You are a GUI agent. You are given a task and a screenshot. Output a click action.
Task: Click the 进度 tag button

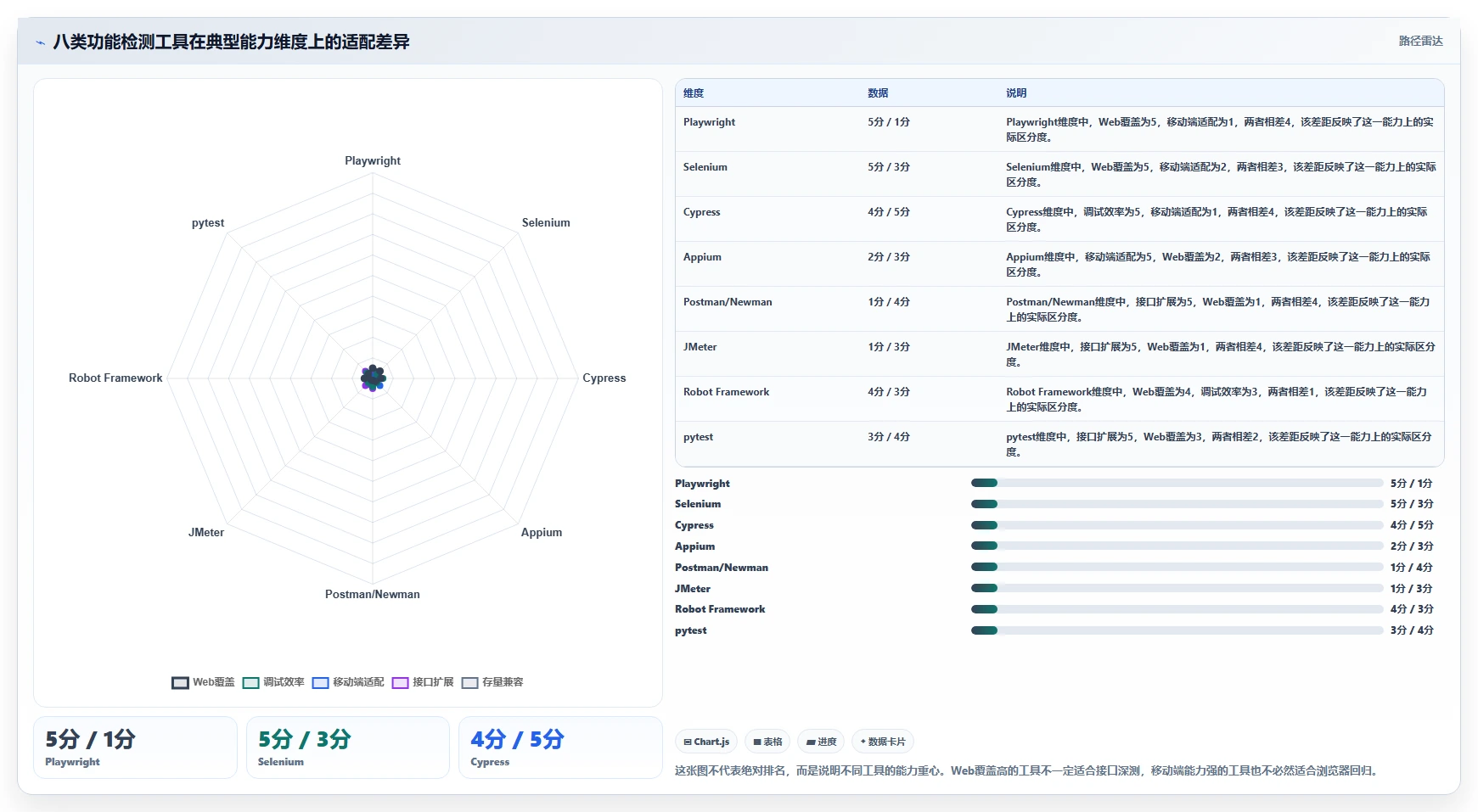pos(821,742)
